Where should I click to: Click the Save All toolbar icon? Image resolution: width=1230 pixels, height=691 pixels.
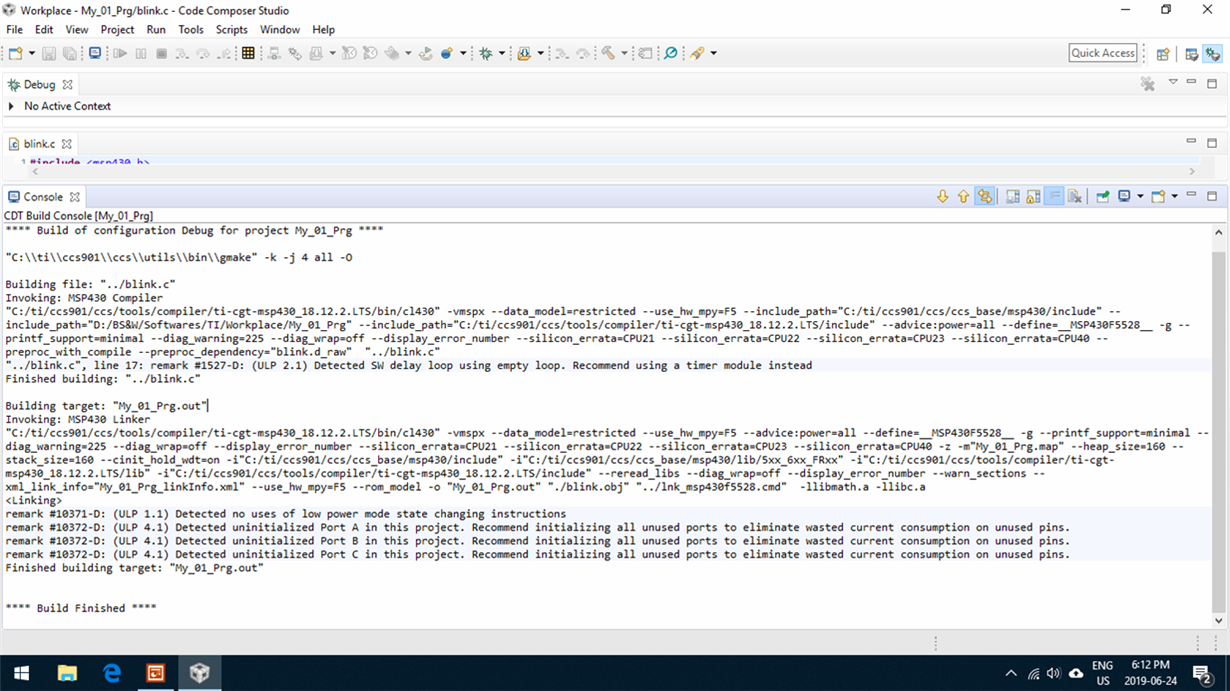click(69, 53)
